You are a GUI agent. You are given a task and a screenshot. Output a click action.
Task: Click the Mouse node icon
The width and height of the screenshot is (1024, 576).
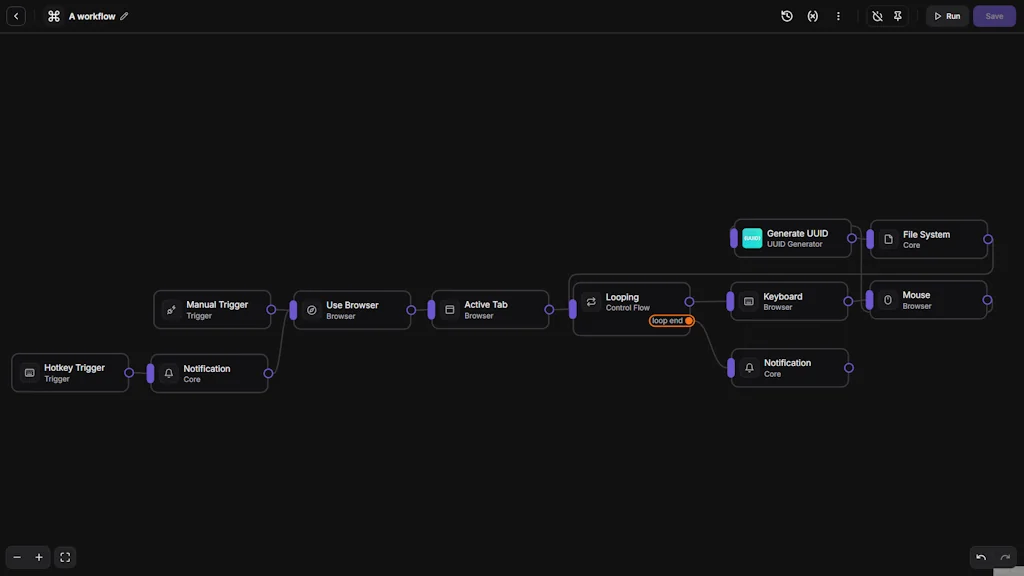[x=888, y=300]
